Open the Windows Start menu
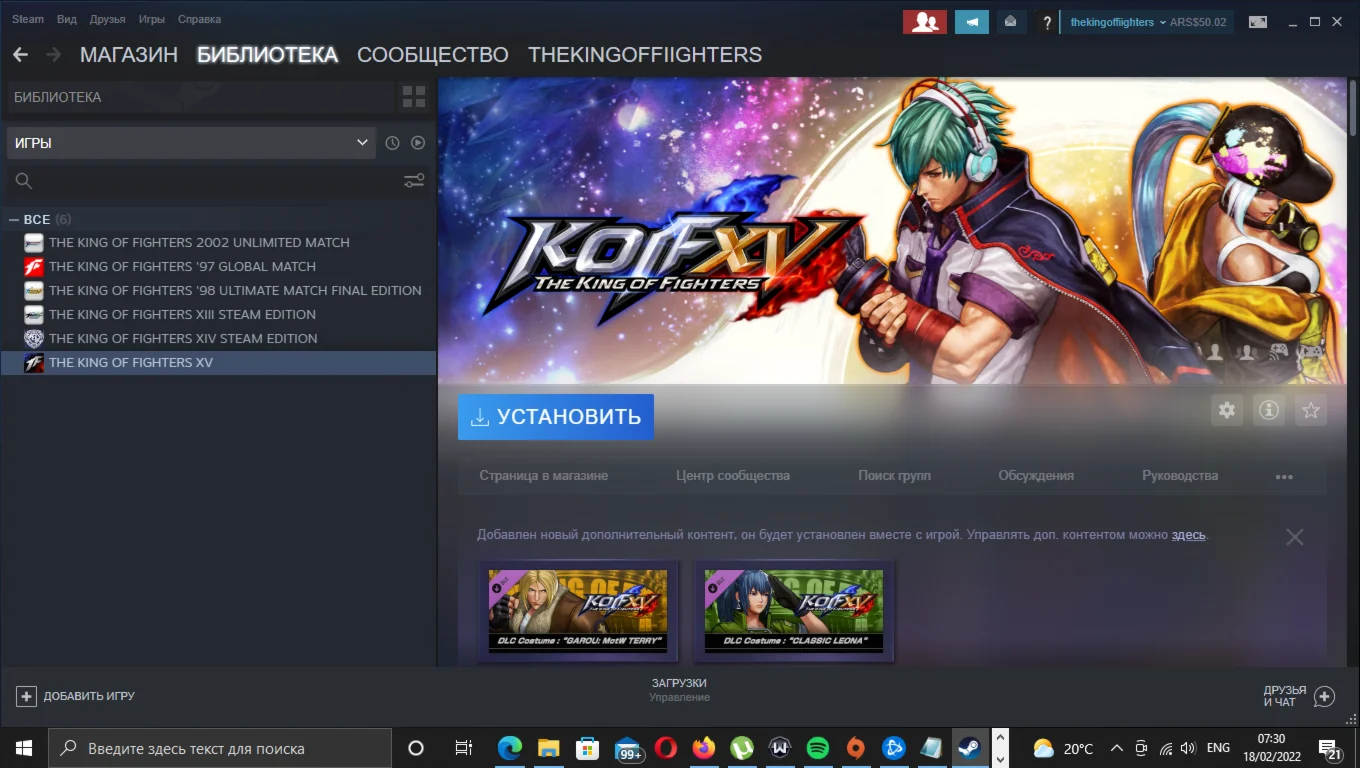The width and height of the screenshot is (1360, 768). (x=23, y=748)
